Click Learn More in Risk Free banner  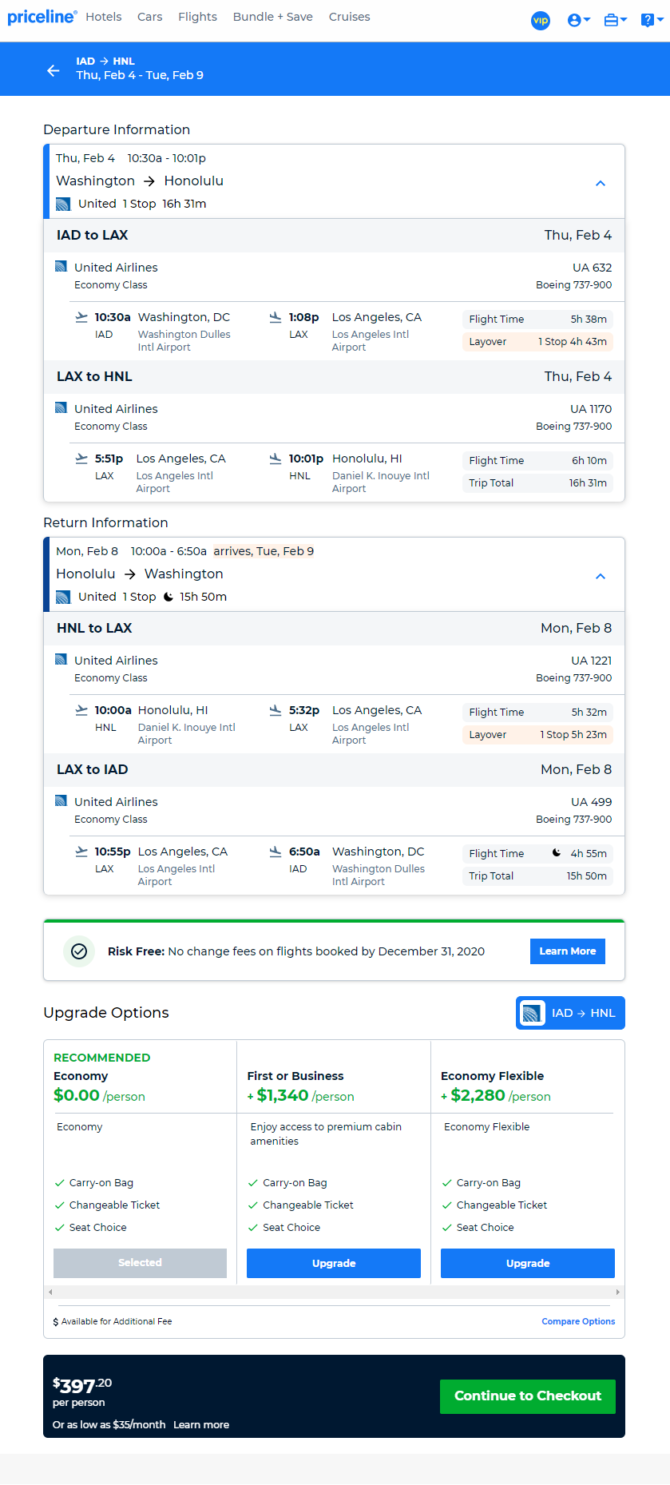point(567,951)
